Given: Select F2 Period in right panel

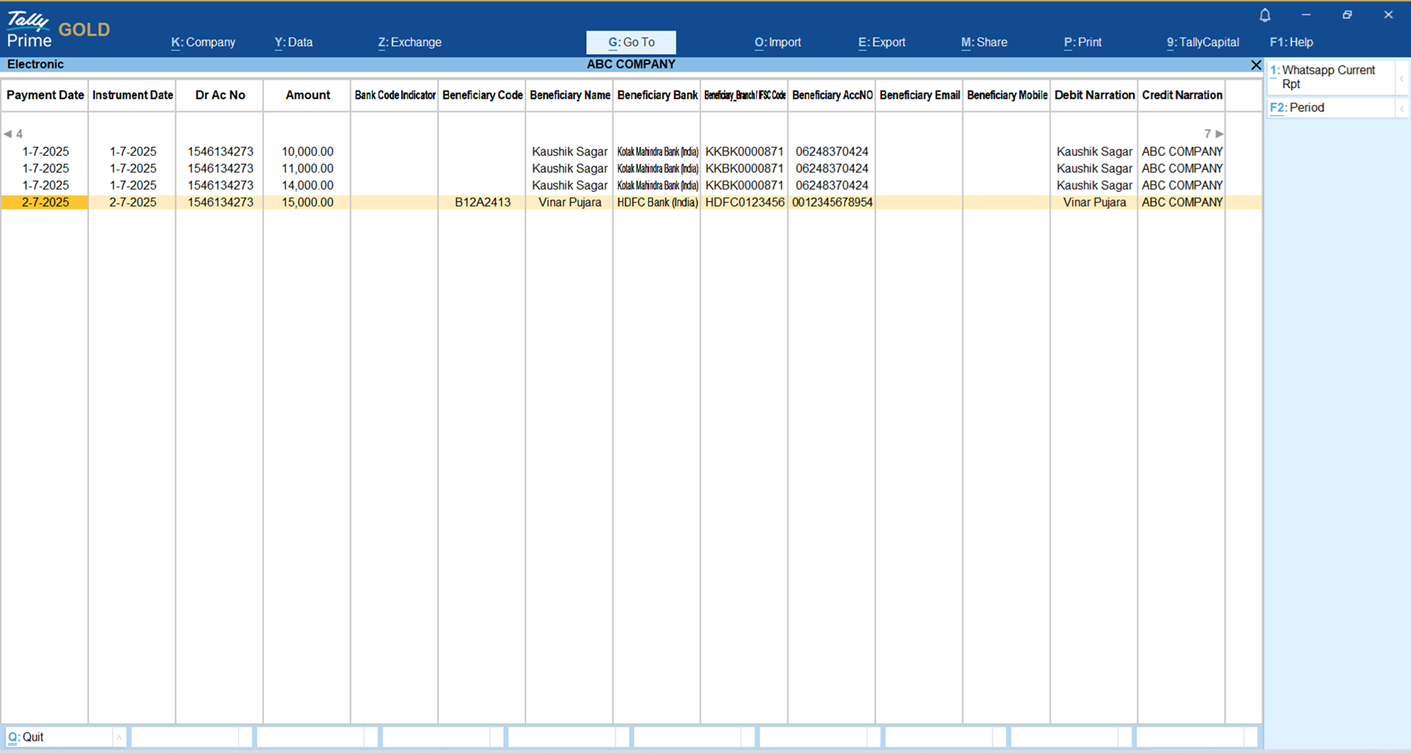Looking at the screenshot, I should [x=1330, y=108].
